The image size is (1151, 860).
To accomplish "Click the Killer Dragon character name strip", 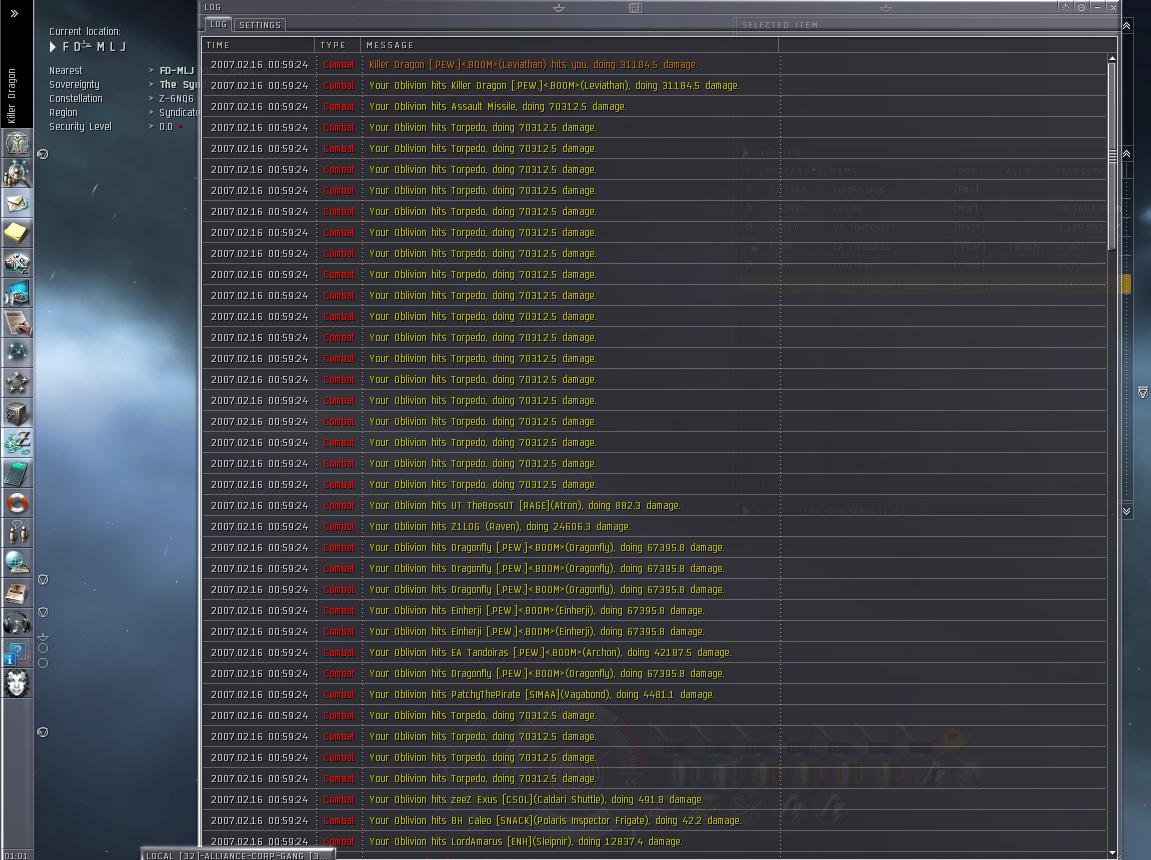I will (11, 95).
